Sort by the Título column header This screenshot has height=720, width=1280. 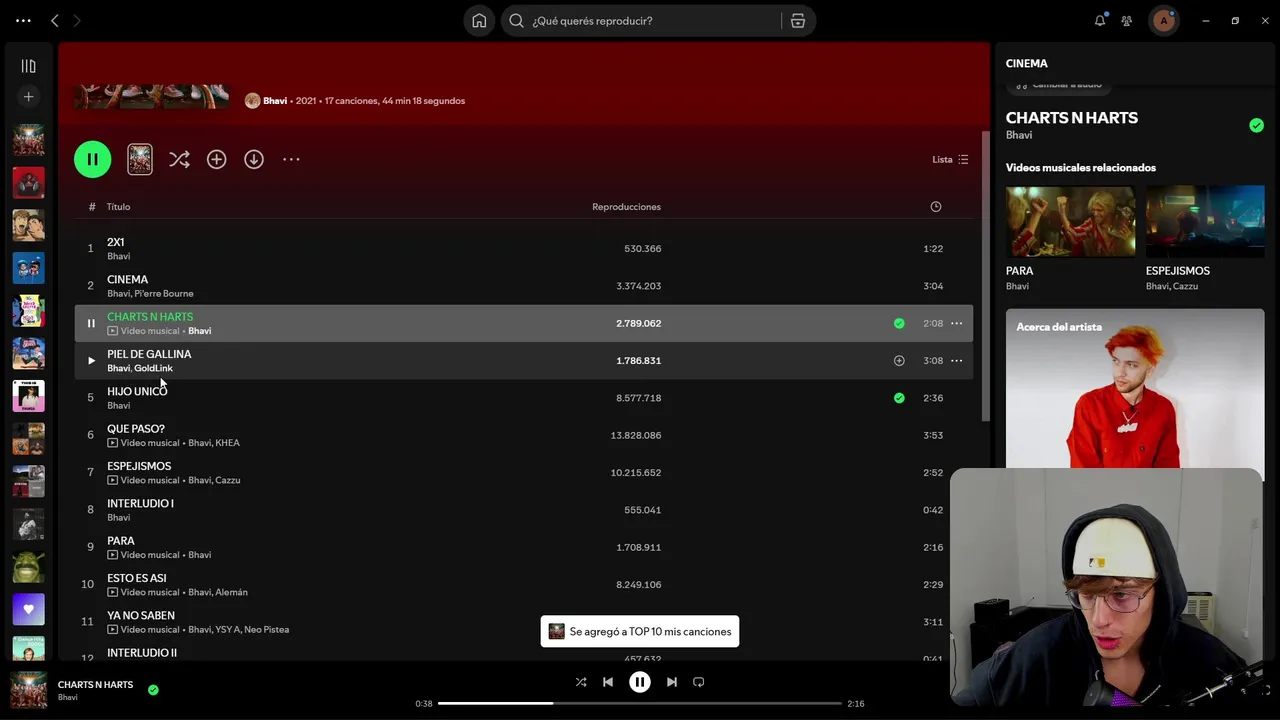tap(118, 207)
